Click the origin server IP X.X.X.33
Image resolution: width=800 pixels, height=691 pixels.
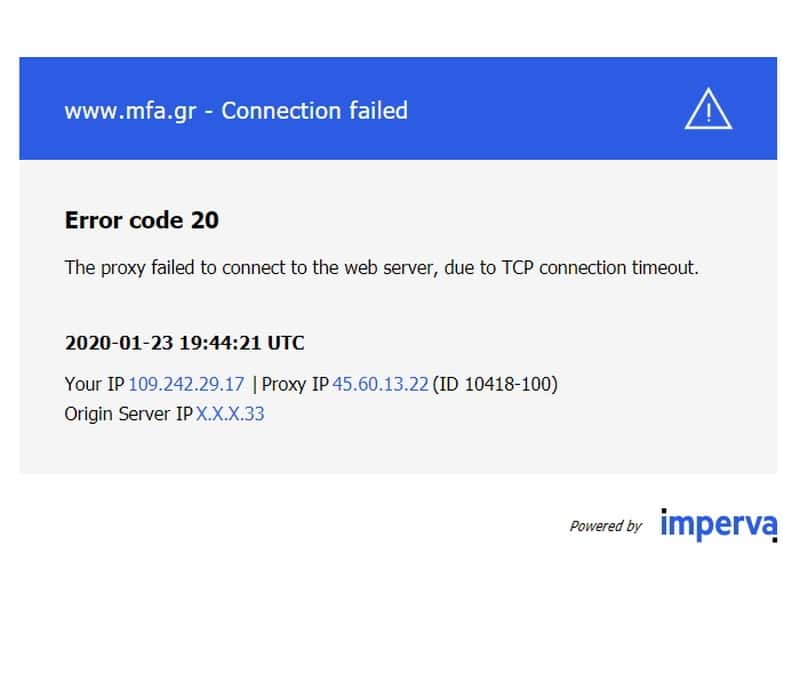(230, 414)
